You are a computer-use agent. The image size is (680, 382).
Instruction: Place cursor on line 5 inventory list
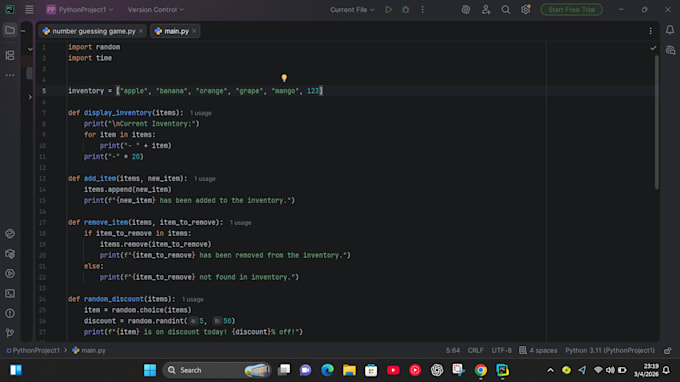click(x=195, y=91)
